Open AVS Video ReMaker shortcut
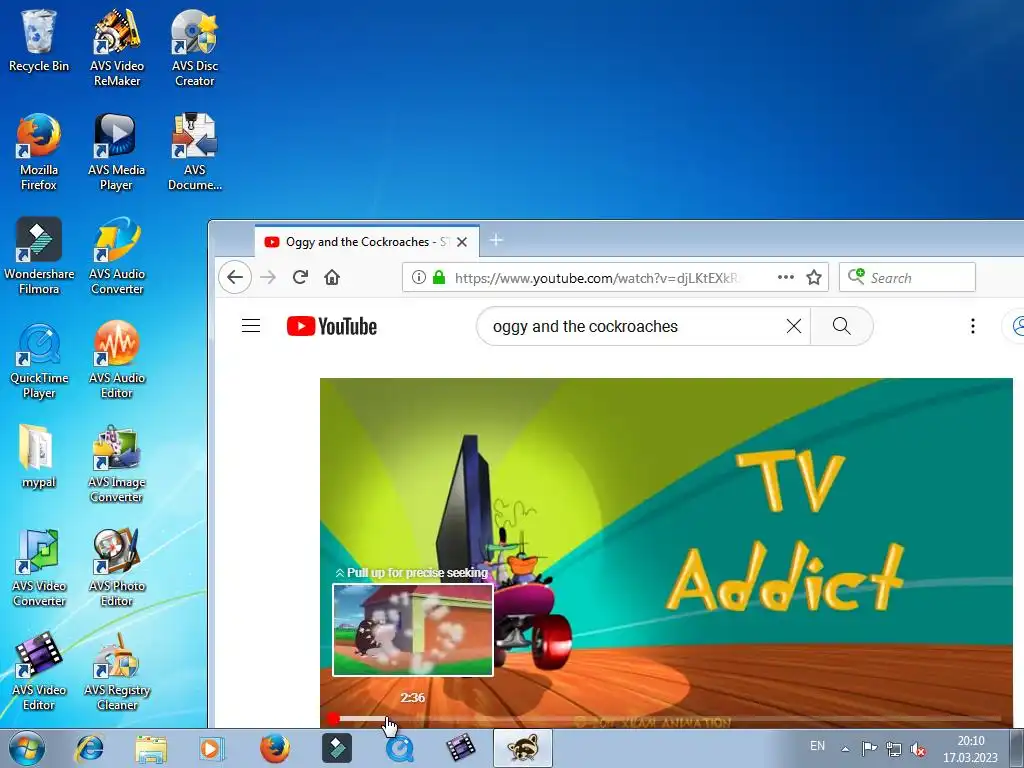Screen dimensions: 1024x768 click(117, 48)
